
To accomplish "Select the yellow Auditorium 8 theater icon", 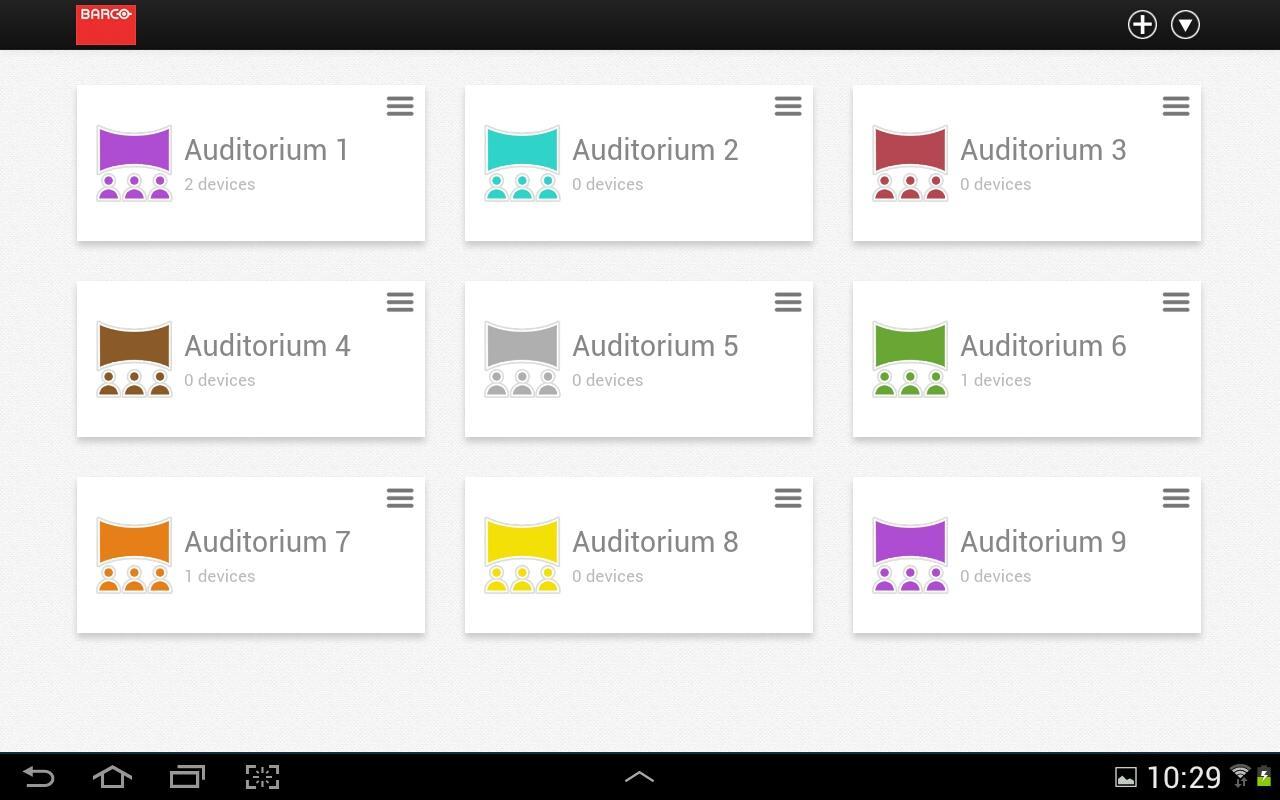I will point(522,555).
